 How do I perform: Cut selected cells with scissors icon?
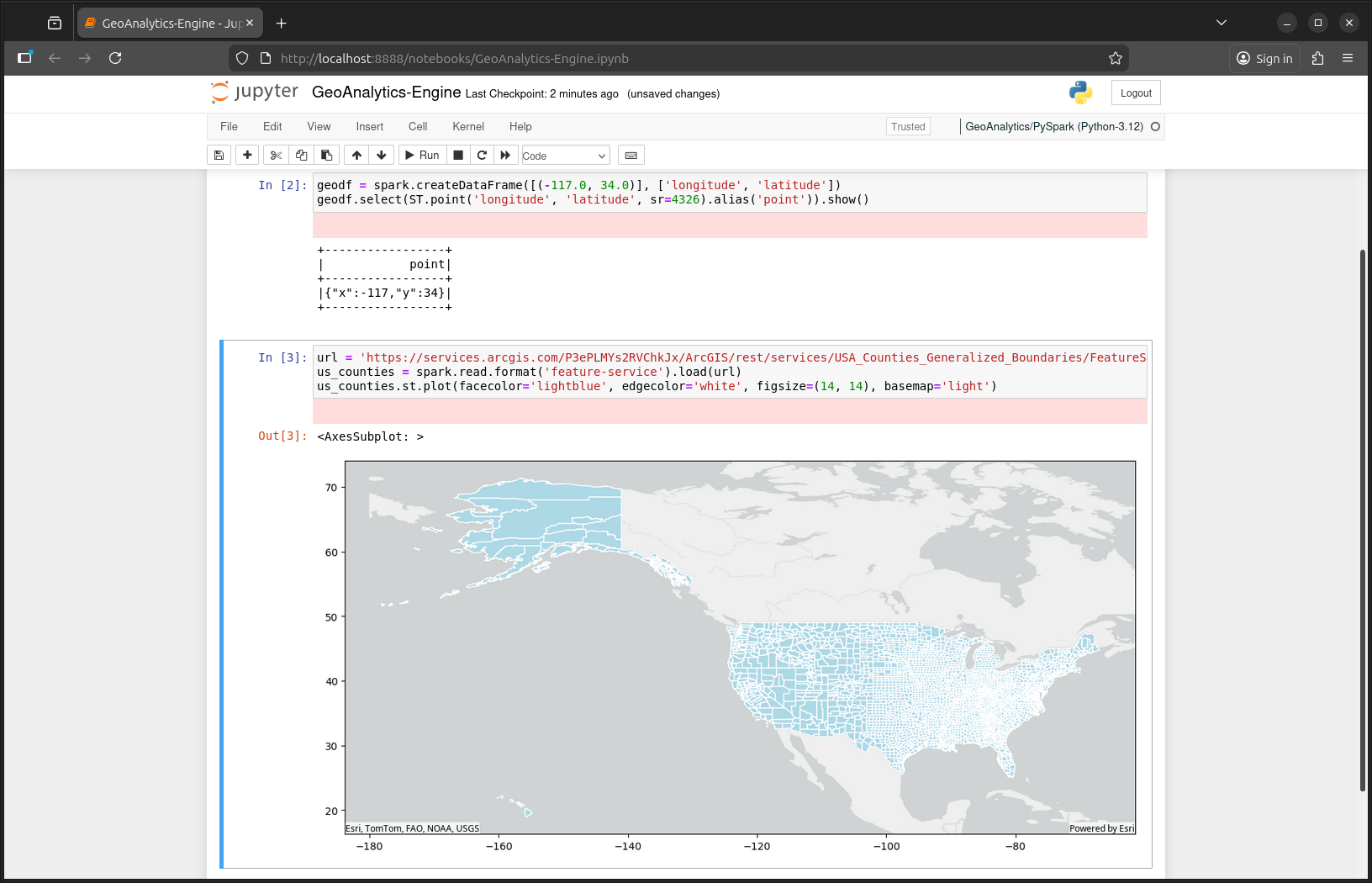[276, 155]
